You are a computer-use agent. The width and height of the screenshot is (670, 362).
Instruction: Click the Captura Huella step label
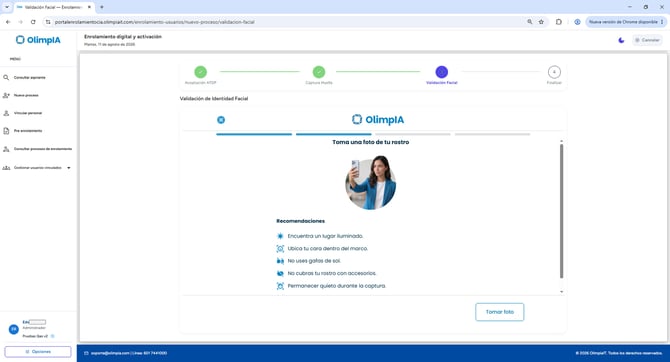[319, 83]
